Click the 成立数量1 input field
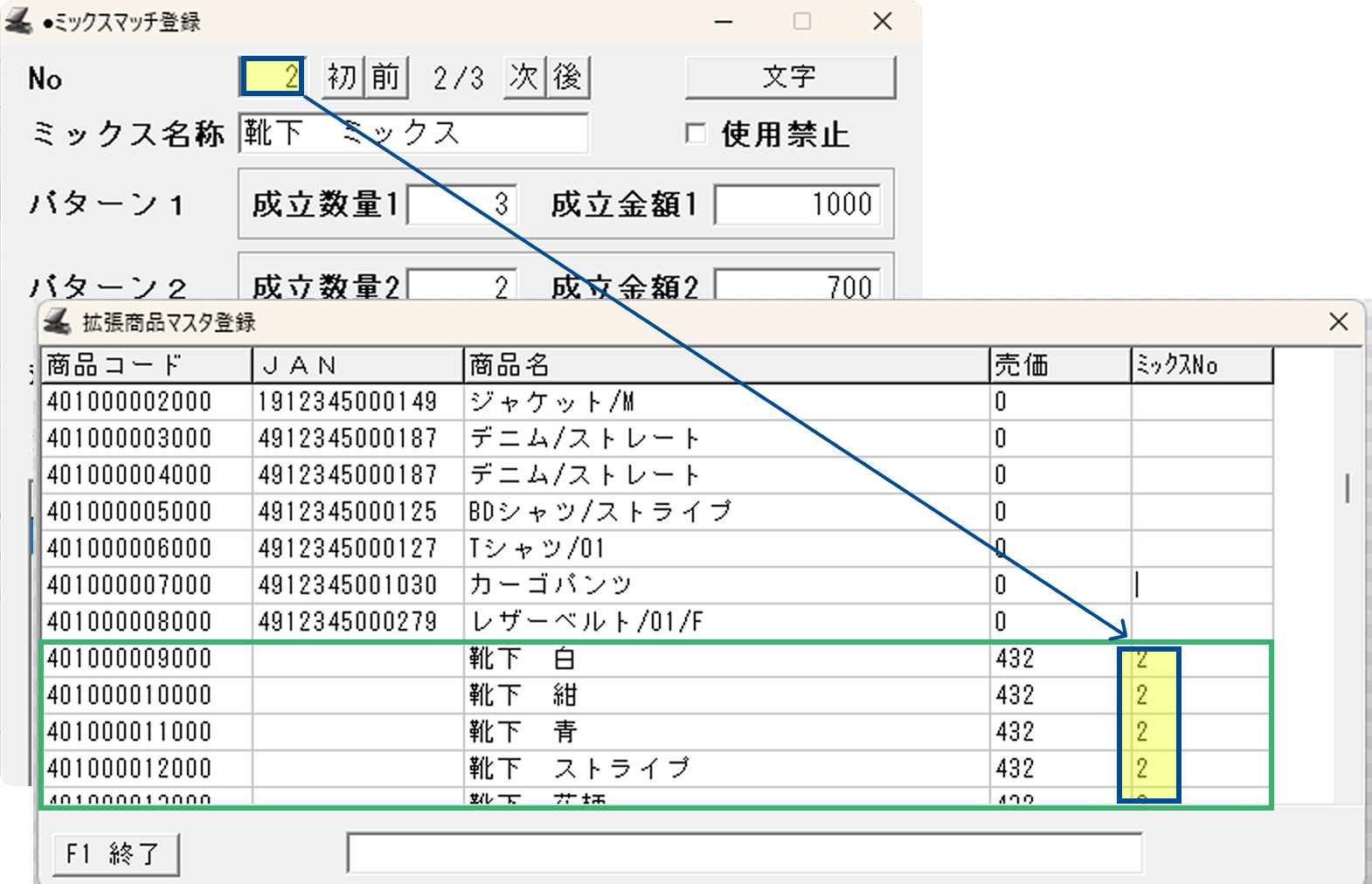Viewport: 1372px width, 884px height. (x=462, y=204)
